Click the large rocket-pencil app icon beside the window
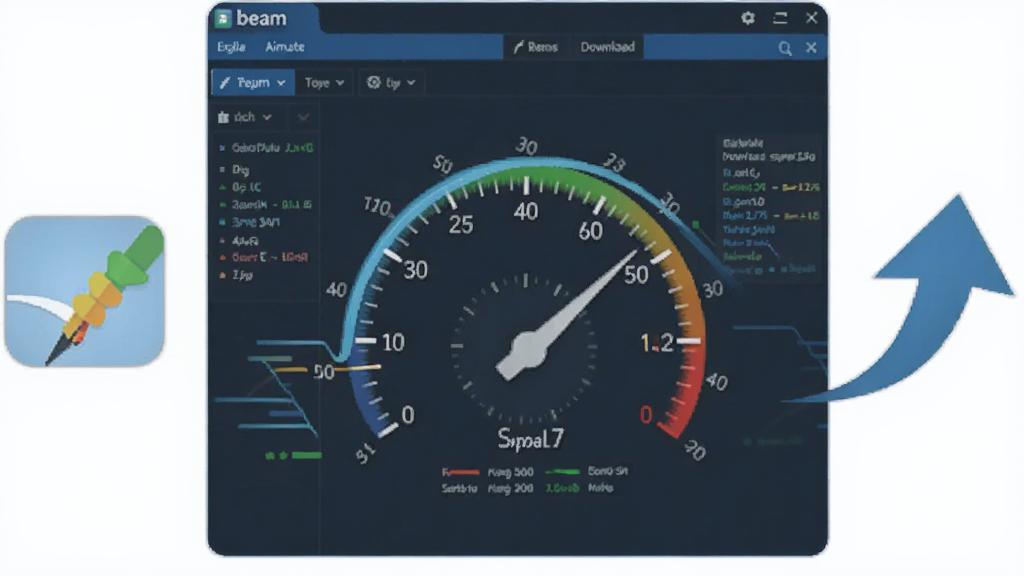 (x=84, y=291)
